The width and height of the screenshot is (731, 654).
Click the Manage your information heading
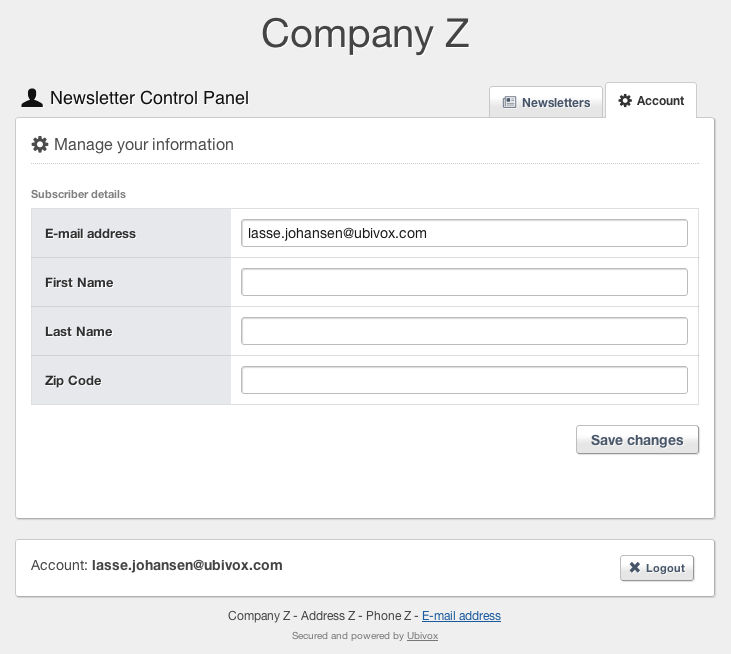tap(144, 145)
